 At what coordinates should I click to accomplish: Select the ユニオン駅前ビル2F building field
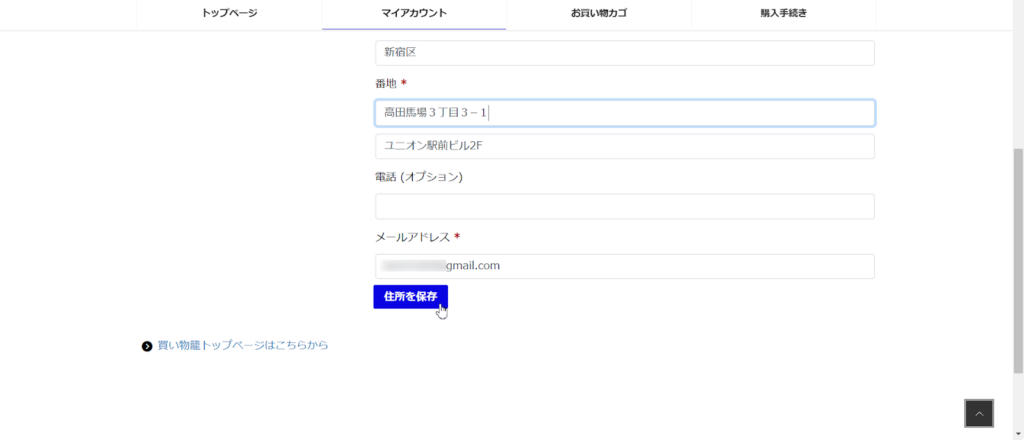[624, 146]
